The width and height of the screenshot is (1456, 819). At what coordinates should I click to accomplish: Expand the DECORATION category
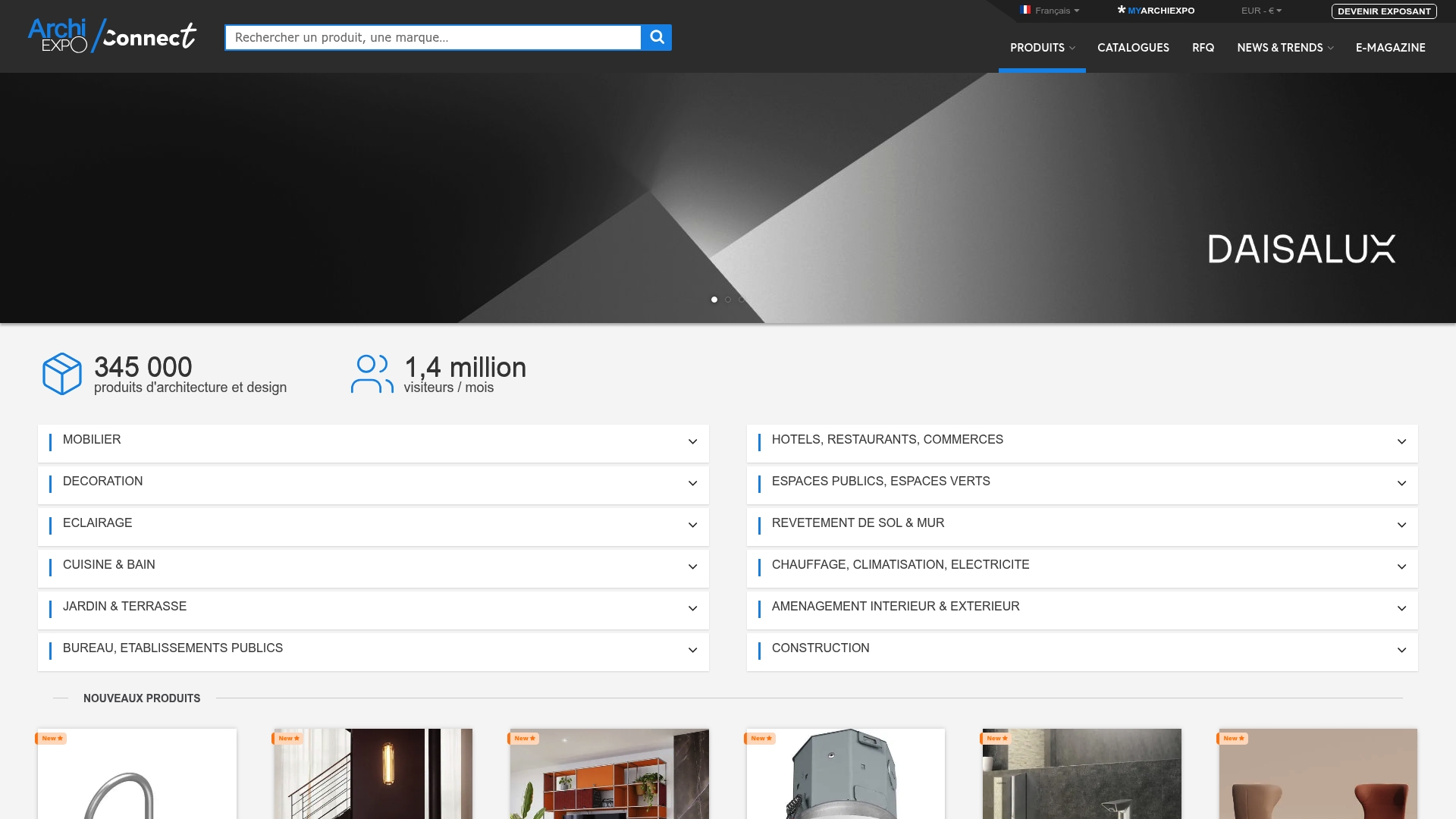click(x=373, y=485)
